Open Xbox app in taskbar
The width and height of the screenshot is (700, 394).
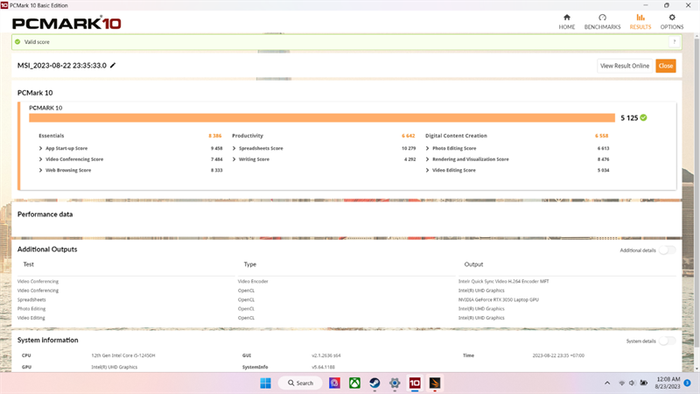coord(354,383)
